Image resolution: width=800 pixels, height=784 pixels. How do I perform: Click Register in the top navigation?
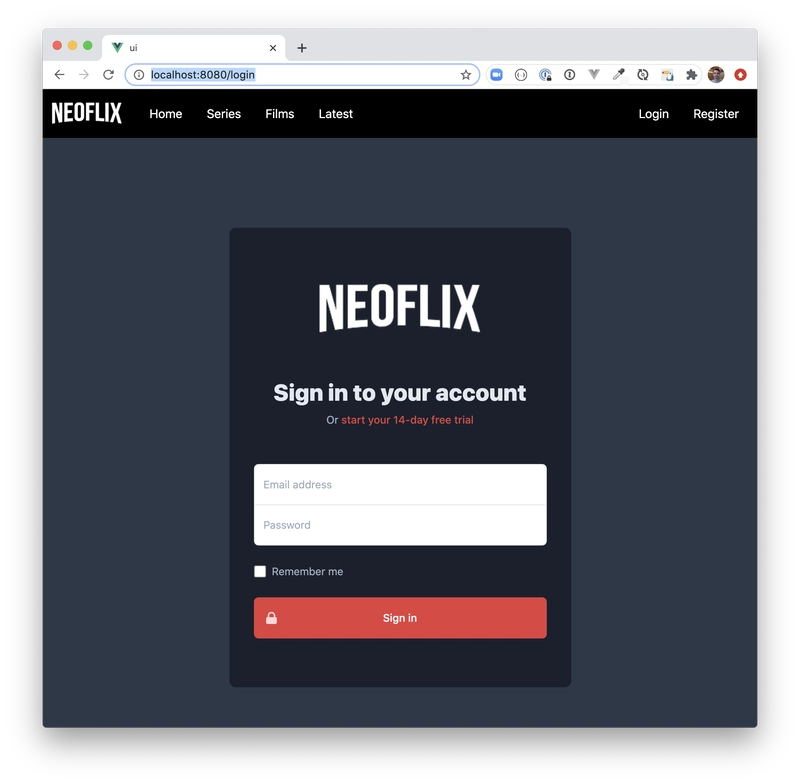coord(716,114)
